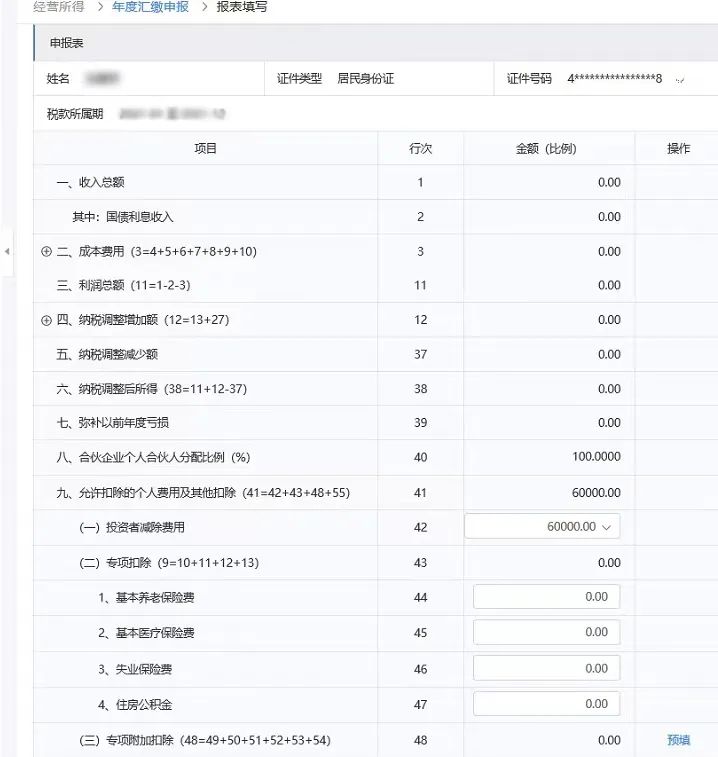The width and height of the screenshot is (718, 757).
Task: Click the 税款所属期 label
Action: click(75, 114)
